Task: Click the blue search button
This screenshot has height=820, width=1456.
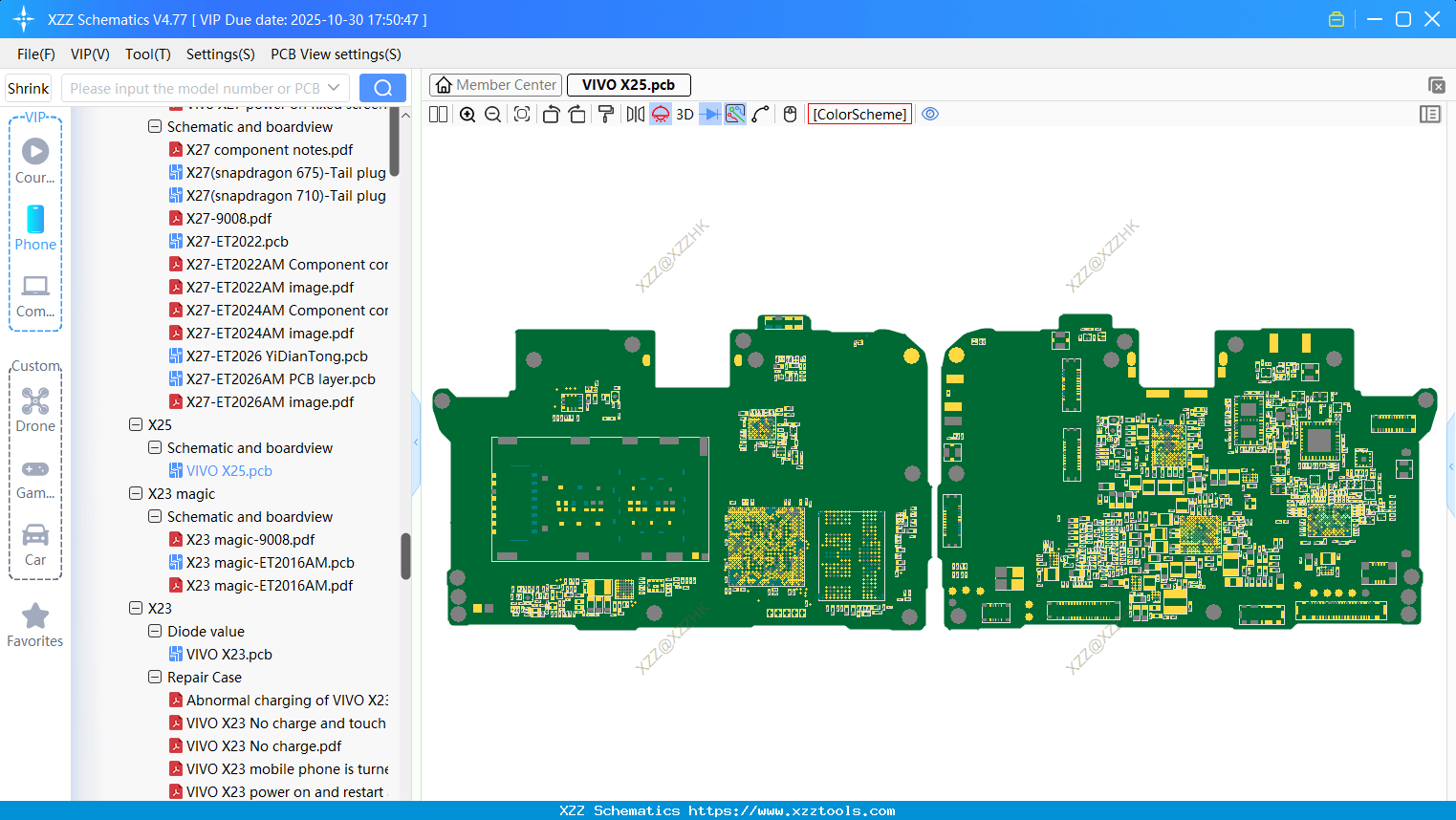Action: coord(382,88)
